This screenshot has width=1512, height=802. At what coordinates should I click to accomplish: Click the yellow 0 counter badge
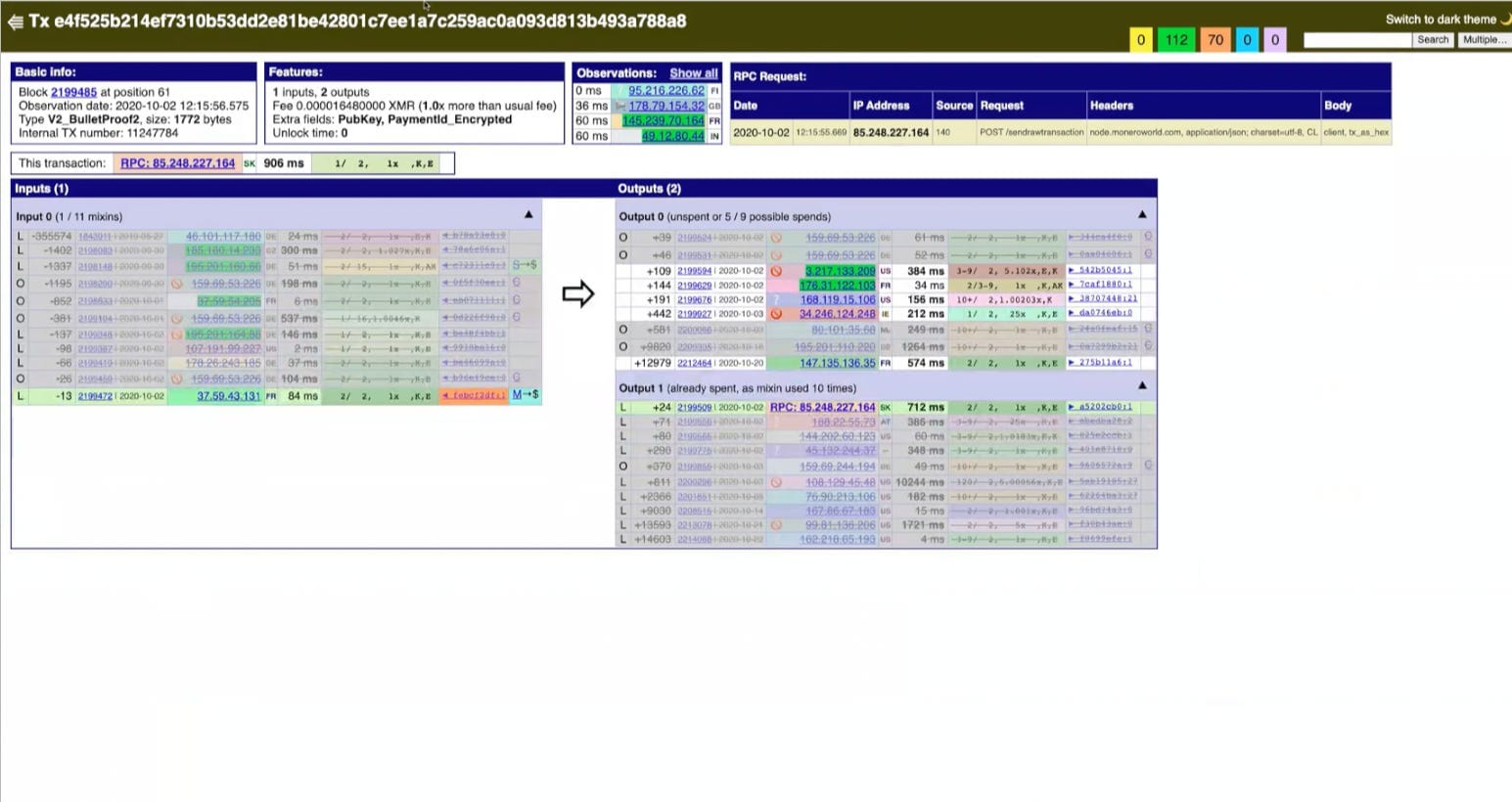coord(1140,40)
